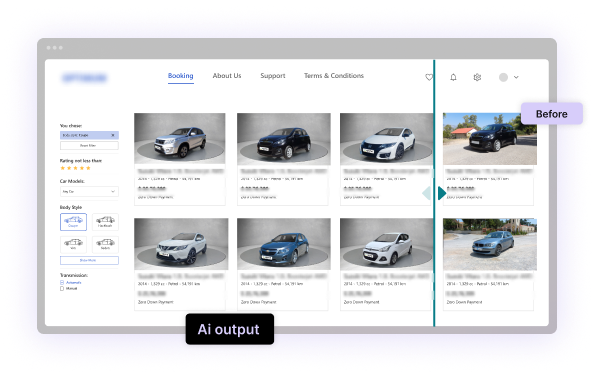Screen dimensions: 594x374
Task: Set rating to first star
Action: pos(63,168)
